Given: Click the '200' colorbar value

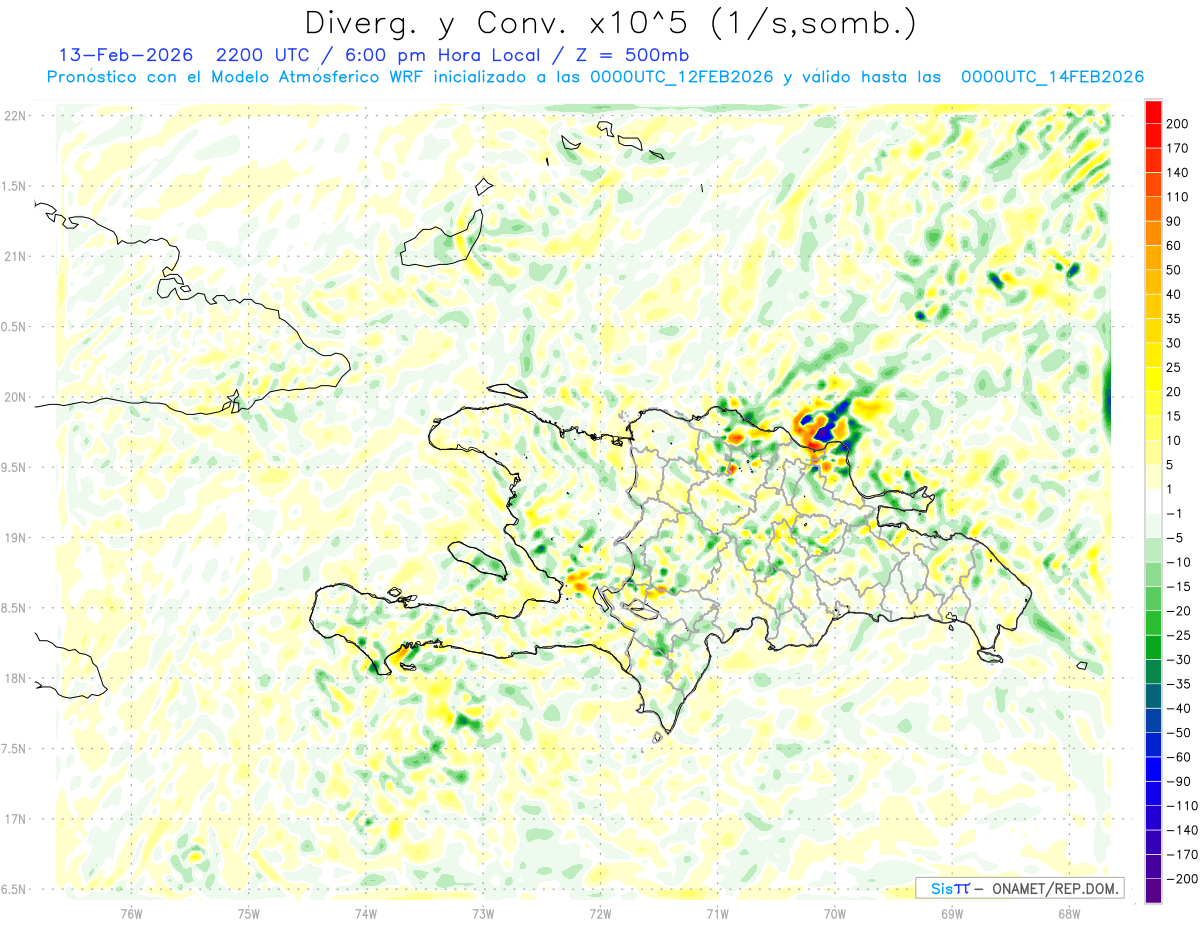Looking at the screenshot, I should coord(1178,124).
